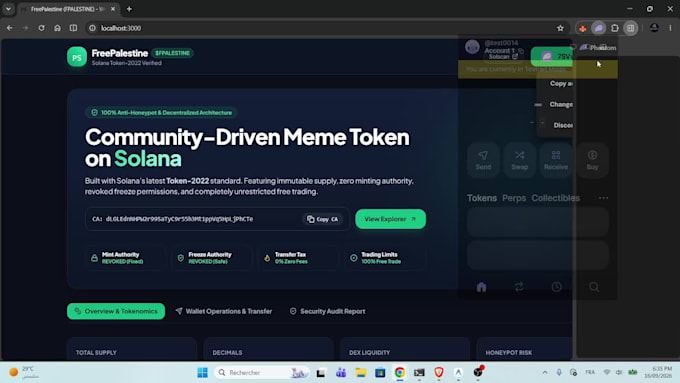
Task: Open the three-dot menu beside Collectibles
Action: coord(603,198)
